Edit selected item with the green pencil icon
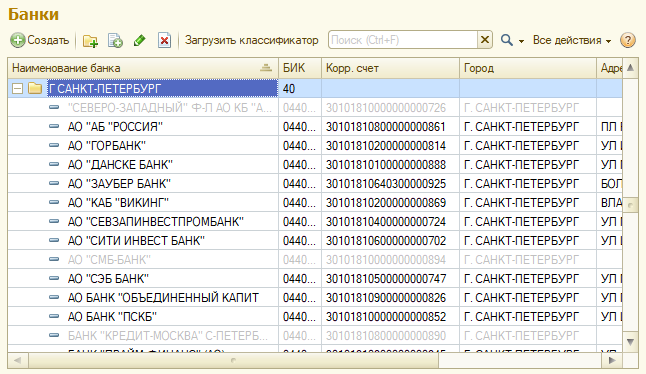This screenshot has height=374, width=646. 140,40
